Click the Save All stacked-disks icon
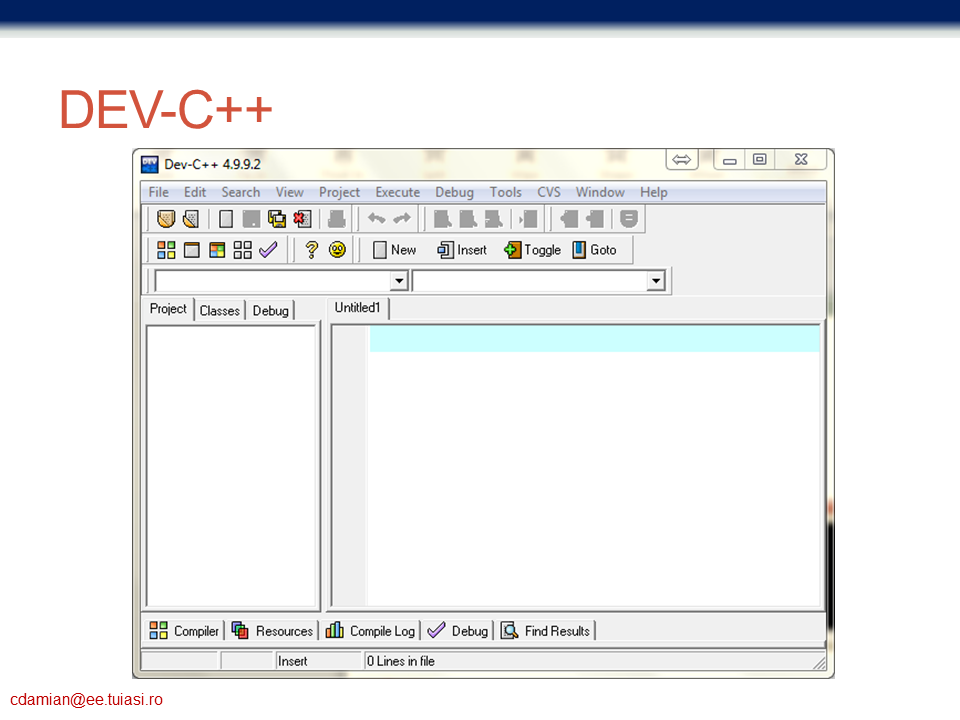Screen dimensions: 960x720 click(x=277, y=219)
